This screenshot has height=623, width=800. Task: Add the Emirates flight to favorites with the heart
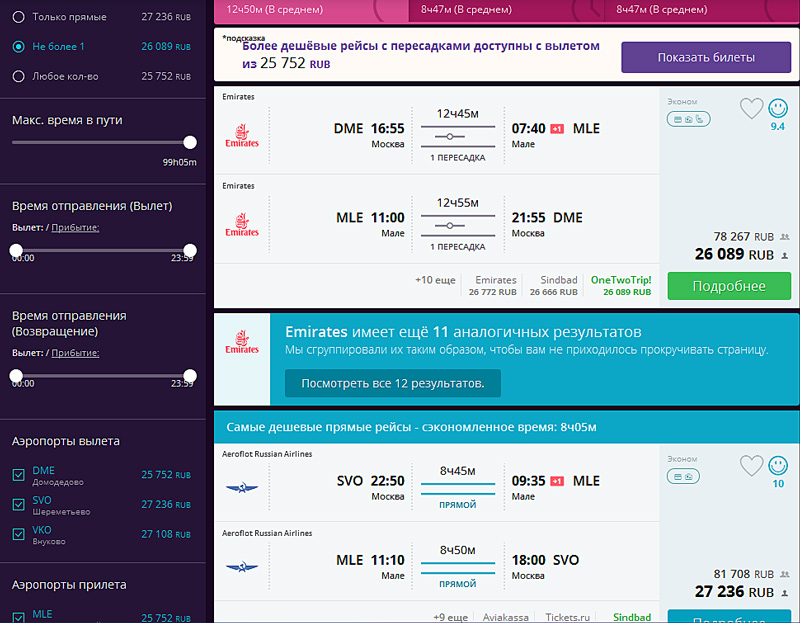751,108
